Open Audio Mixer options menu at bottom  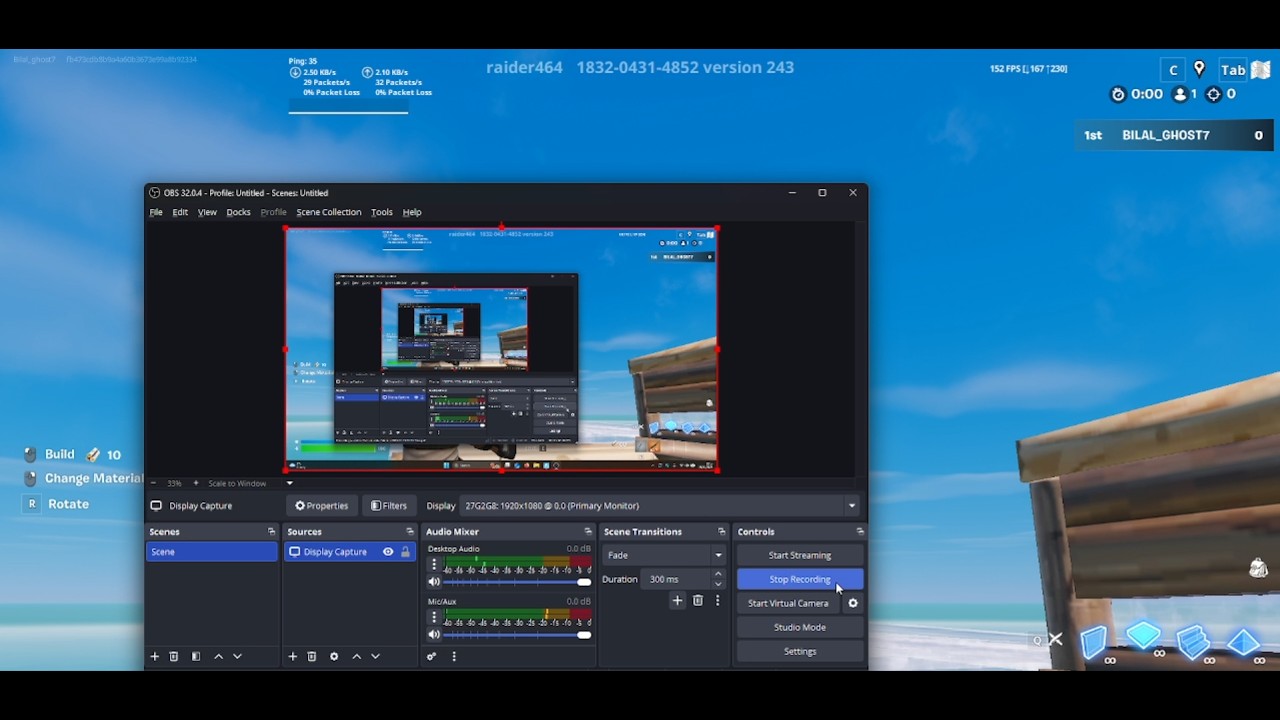click(x=454, y=656)
